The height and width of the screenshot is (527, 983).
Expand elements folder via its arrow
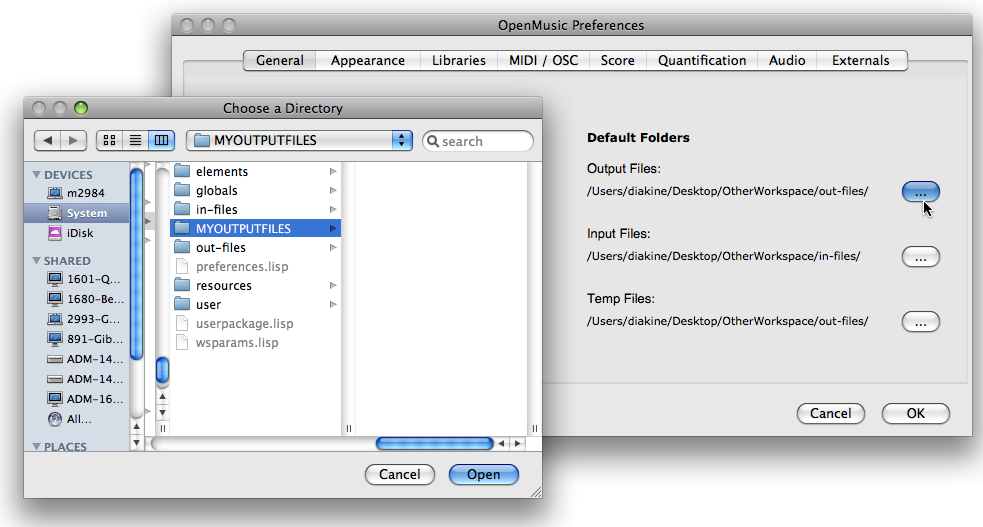(x=333, y=171)
